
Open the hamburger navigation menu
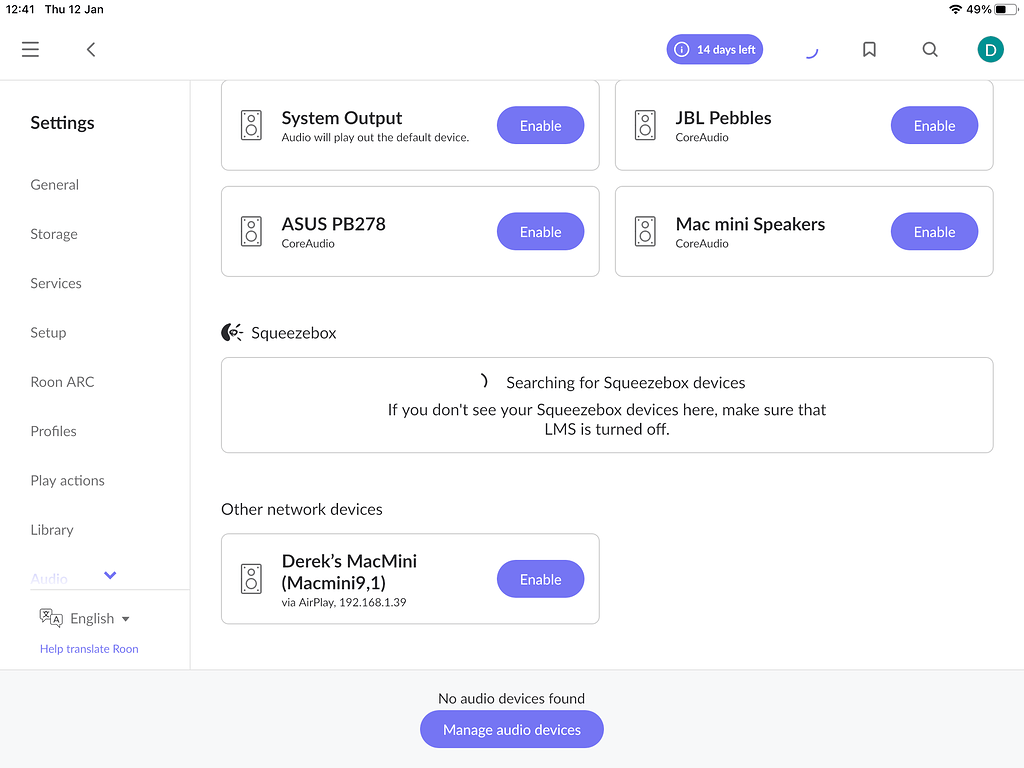(31, 49)
